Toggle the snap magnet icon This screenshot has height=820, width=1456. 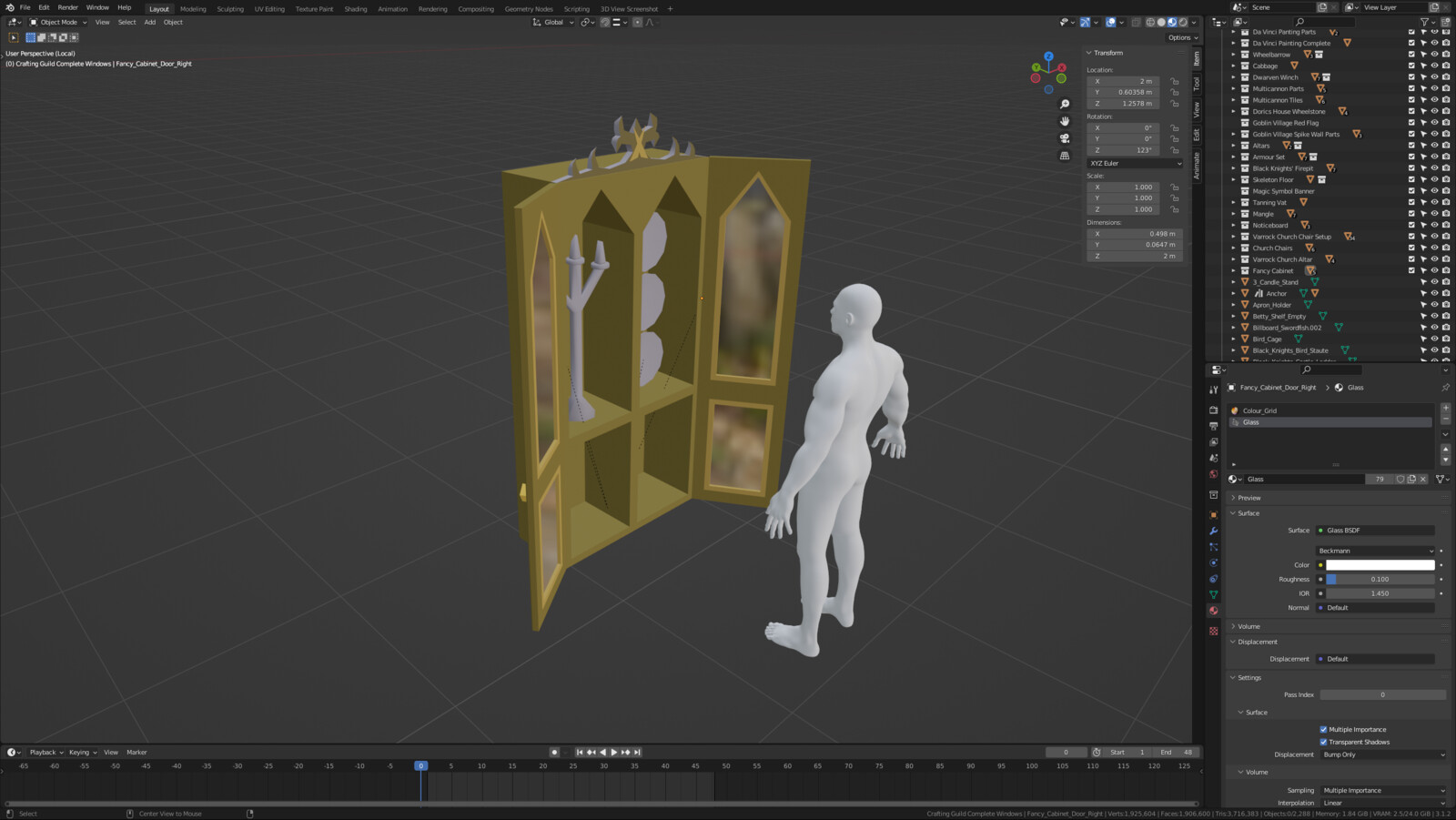(604, 22)
